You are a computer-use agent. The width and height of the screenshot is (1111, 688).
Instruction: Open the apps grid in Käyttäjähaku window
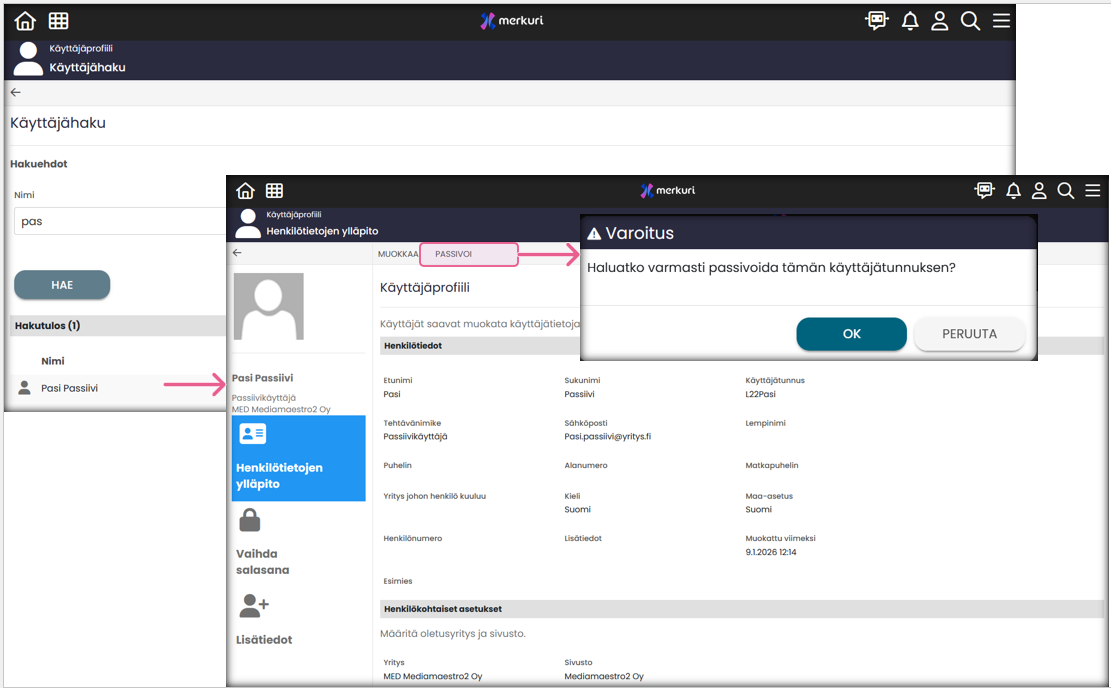click(58, 21)
